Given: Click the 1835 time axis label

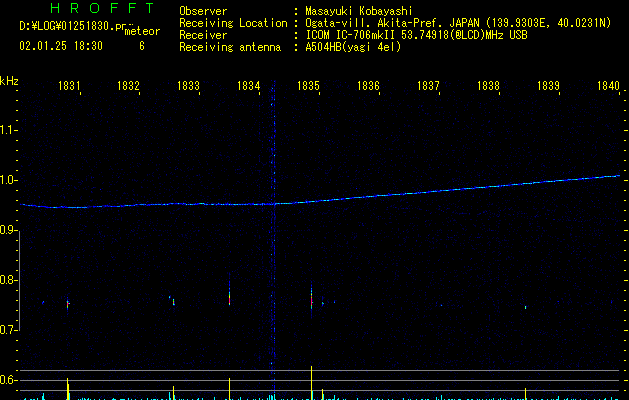Looking at the screenshot, I should pos(308,86).
